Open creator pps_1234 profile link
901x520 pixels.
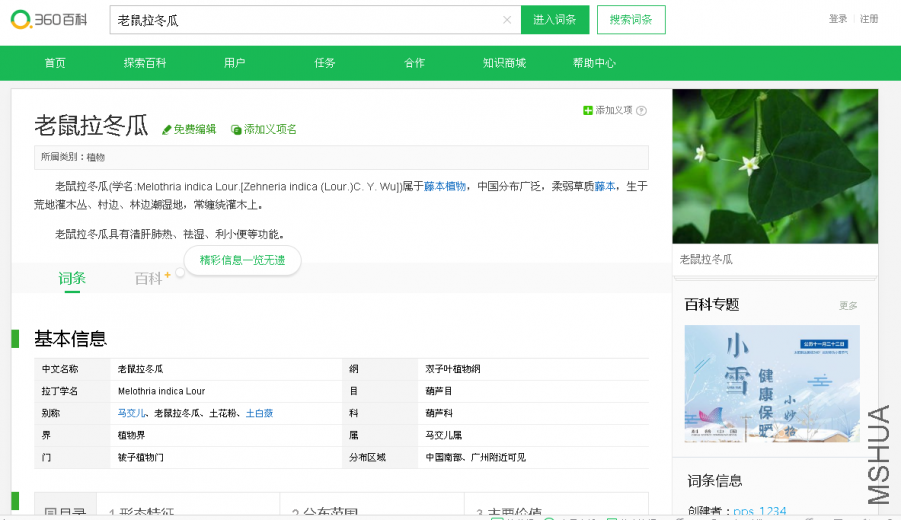click(x=760, y=510)
